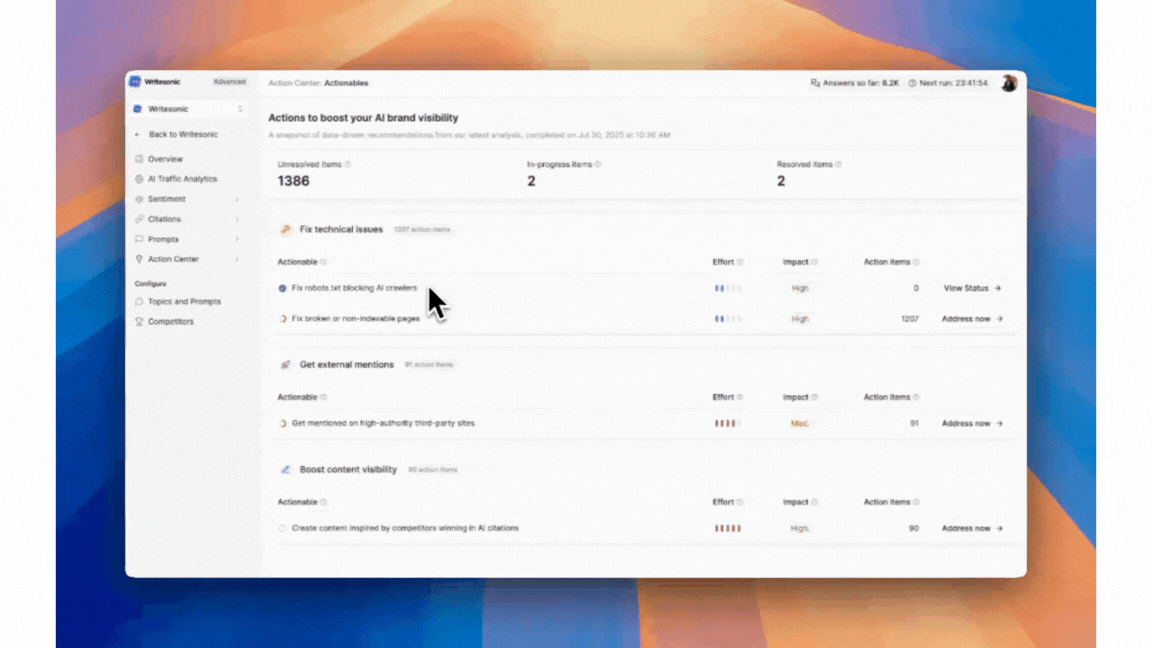
Task: Click Impact info icon in external mentions
Action: [815, 397]
